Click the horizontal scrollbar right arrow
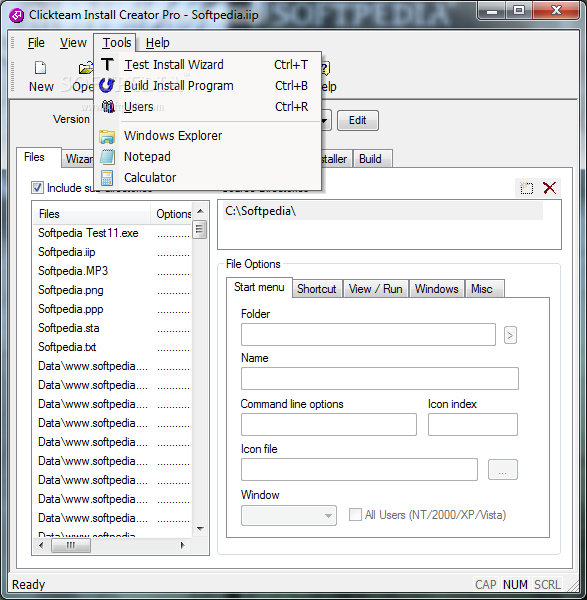Screen dimensions: 587x600 tap(183, 545)
